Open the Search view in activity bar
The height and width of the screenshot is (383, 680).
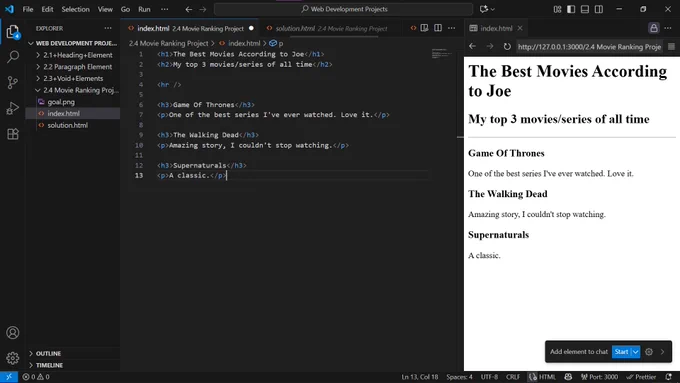[13, 57]
